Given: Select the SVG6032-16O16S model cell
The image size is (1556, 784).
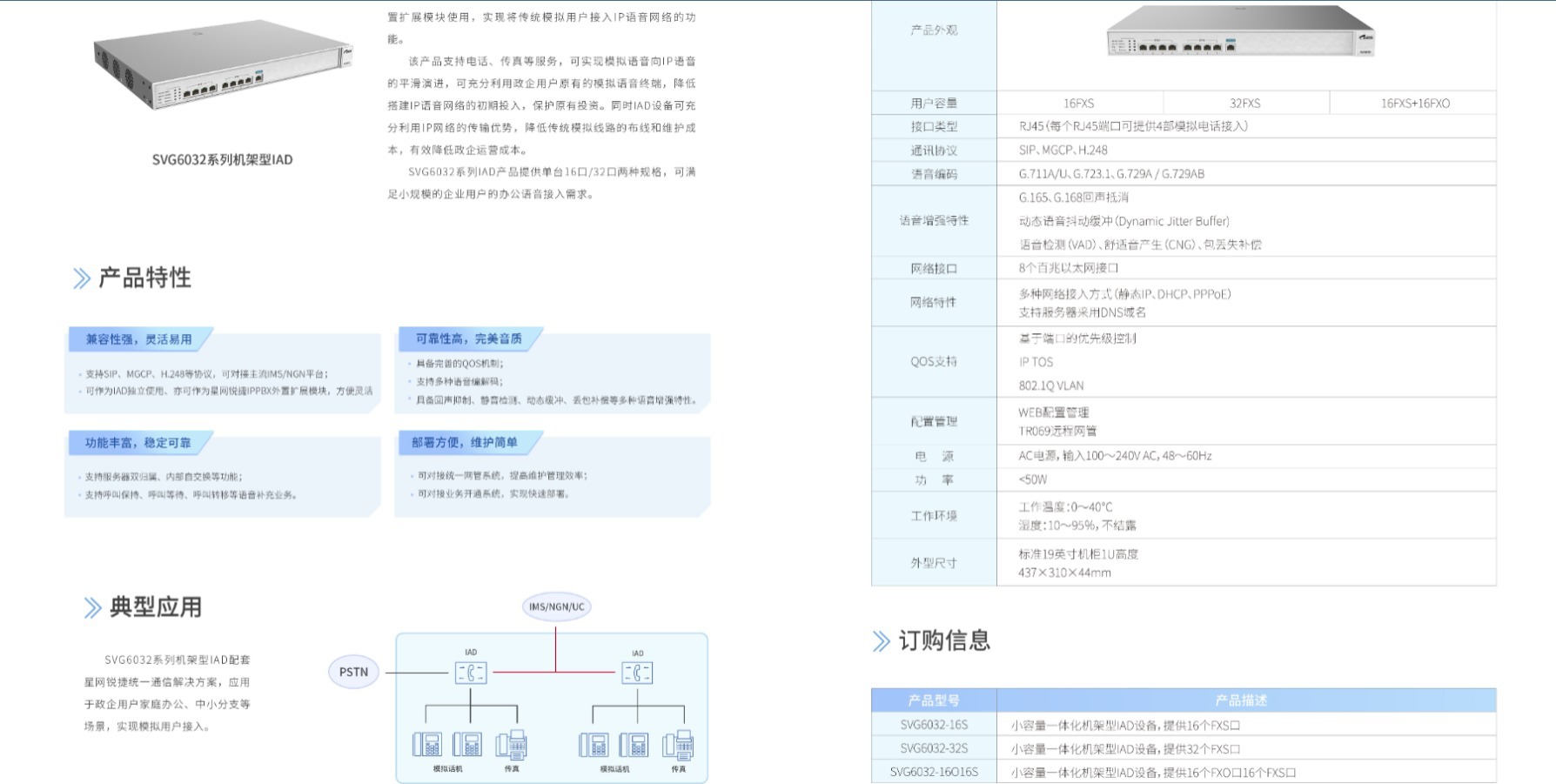Looking at the screenshot, I should click(934, 772).
